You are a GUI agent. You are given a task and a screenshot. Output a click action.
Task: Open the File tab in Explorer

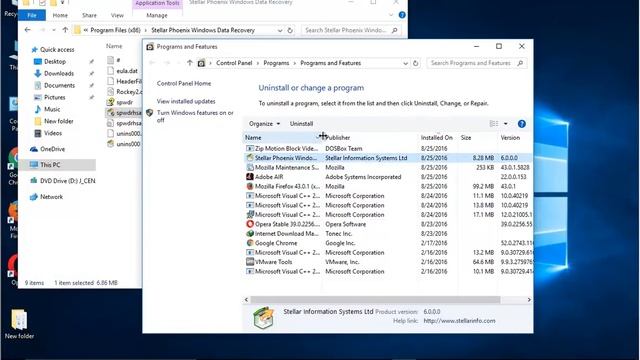[x=32, y=15]
